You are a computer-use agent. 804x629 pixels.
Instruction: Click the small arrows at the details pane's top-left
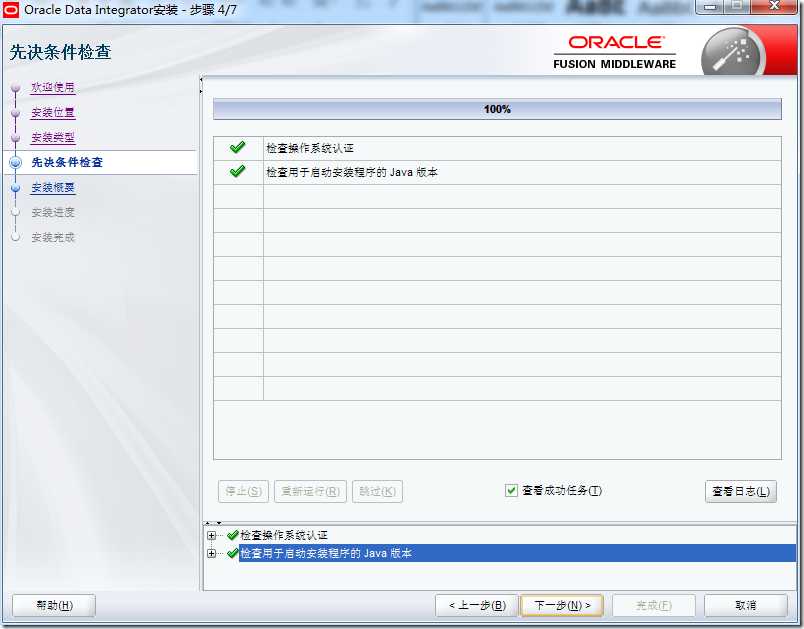tap(213, 523)
